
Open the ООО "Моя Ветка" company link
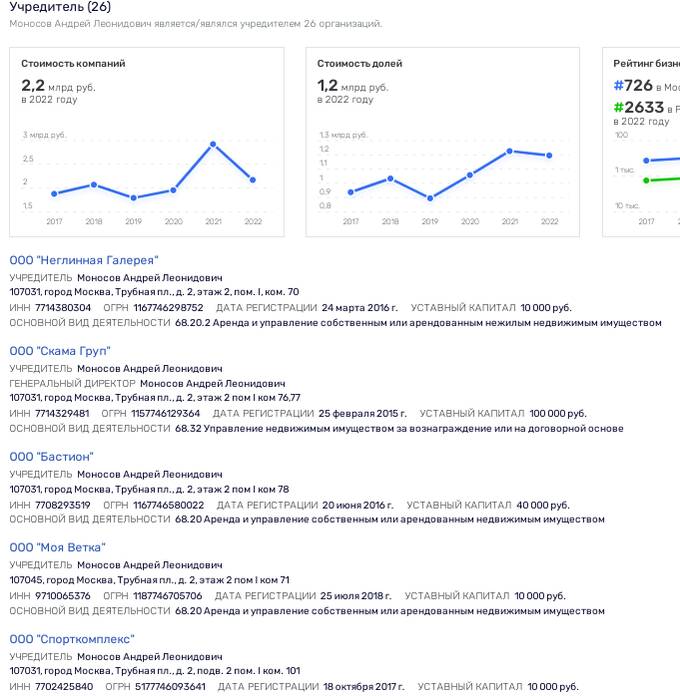pos(58,547)
